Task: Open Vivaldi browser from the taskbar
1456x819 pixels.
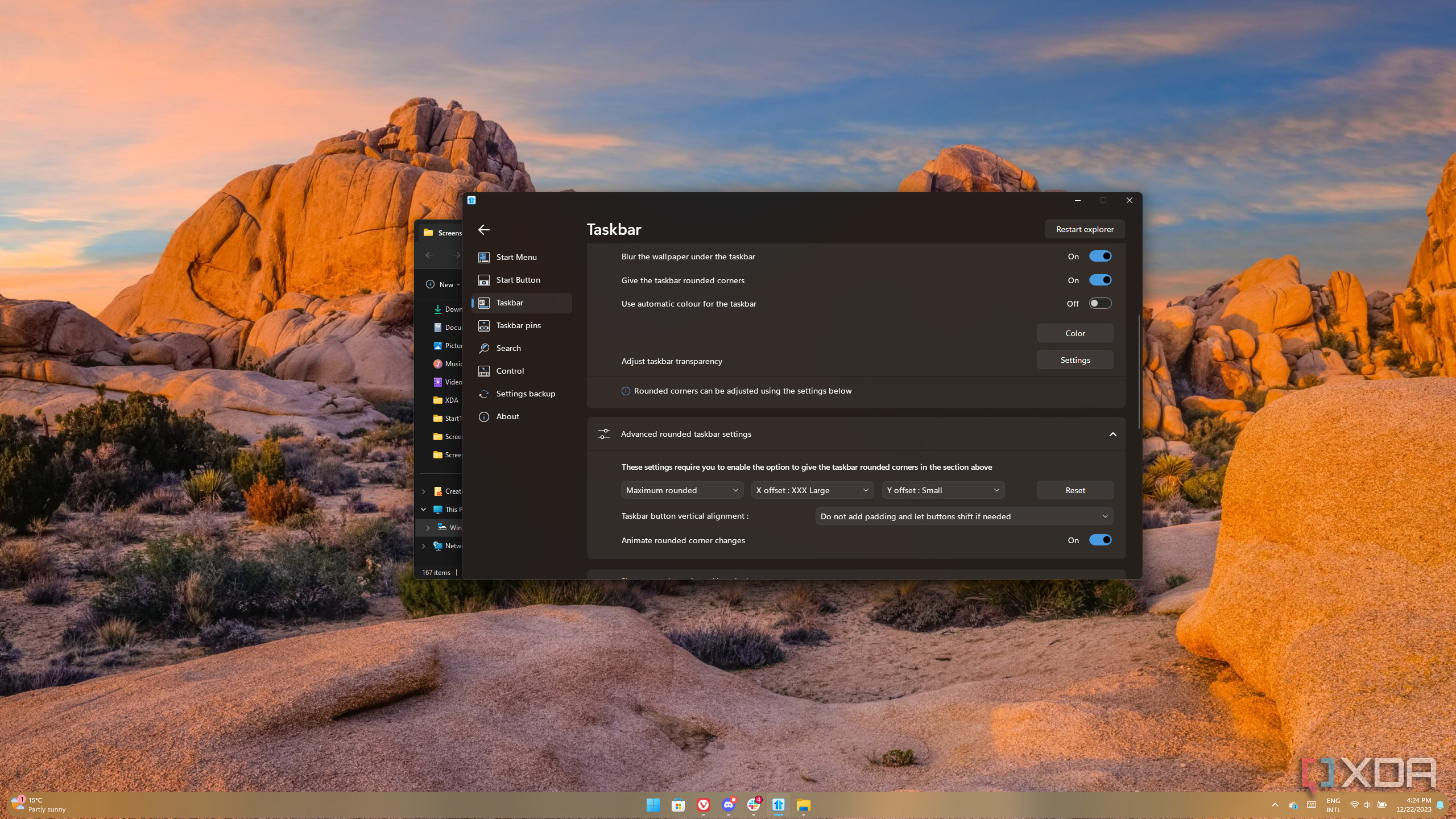Action: click(704, 805)
